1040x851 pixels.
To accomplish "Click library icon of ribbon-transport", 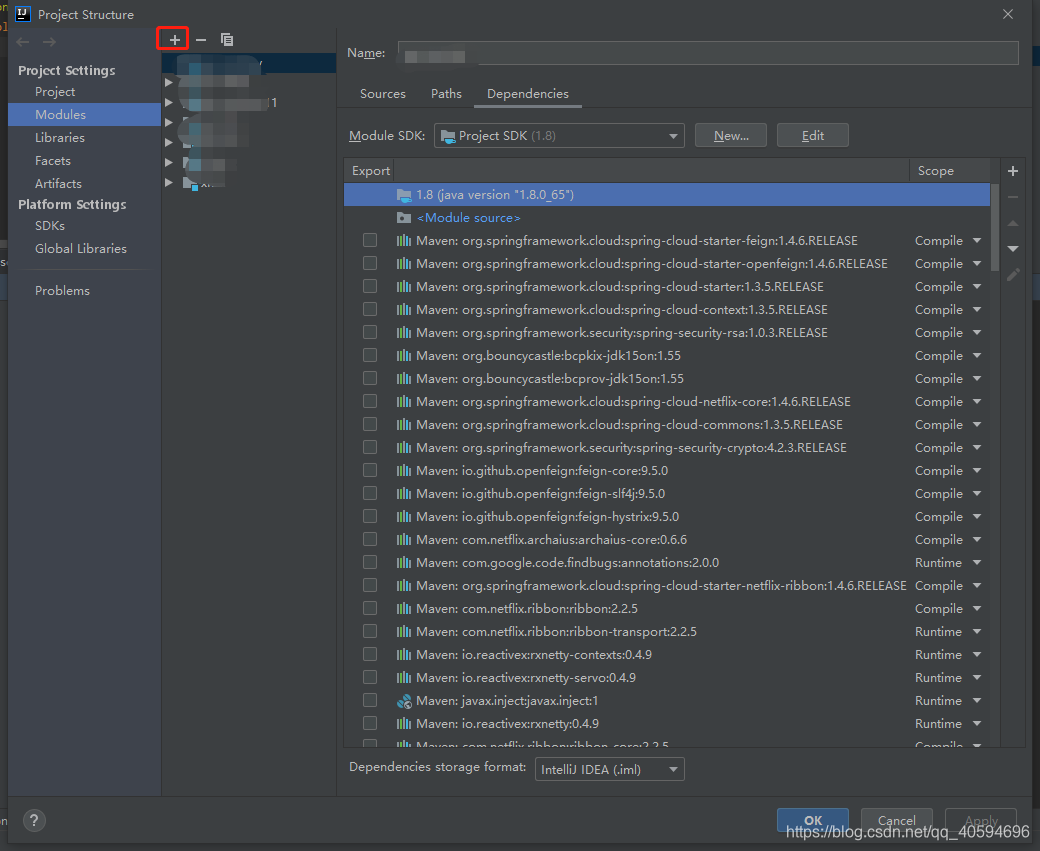I will [404, 631].
